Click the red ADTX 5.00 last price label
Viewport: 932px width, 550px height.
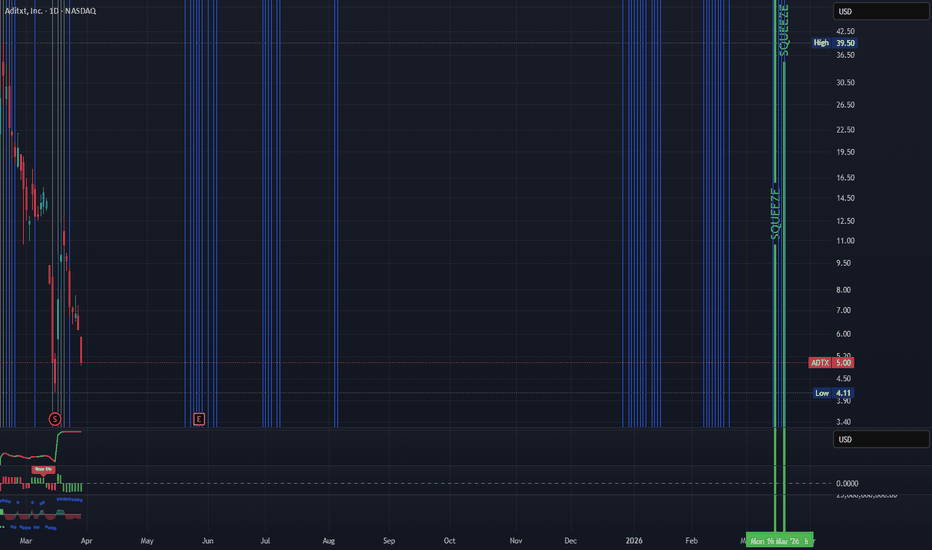click(x=831, y=363)
